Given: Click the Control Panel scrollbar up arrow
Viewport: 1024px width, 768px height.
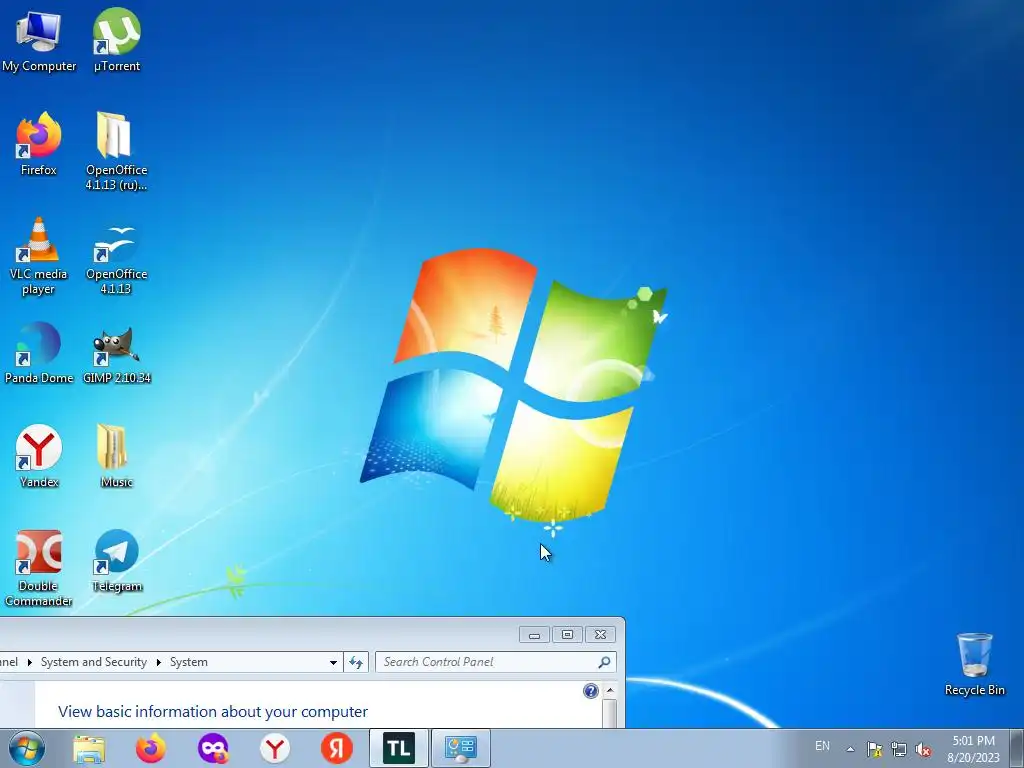Looking at the screenshot, I should [x=610, y=690].
